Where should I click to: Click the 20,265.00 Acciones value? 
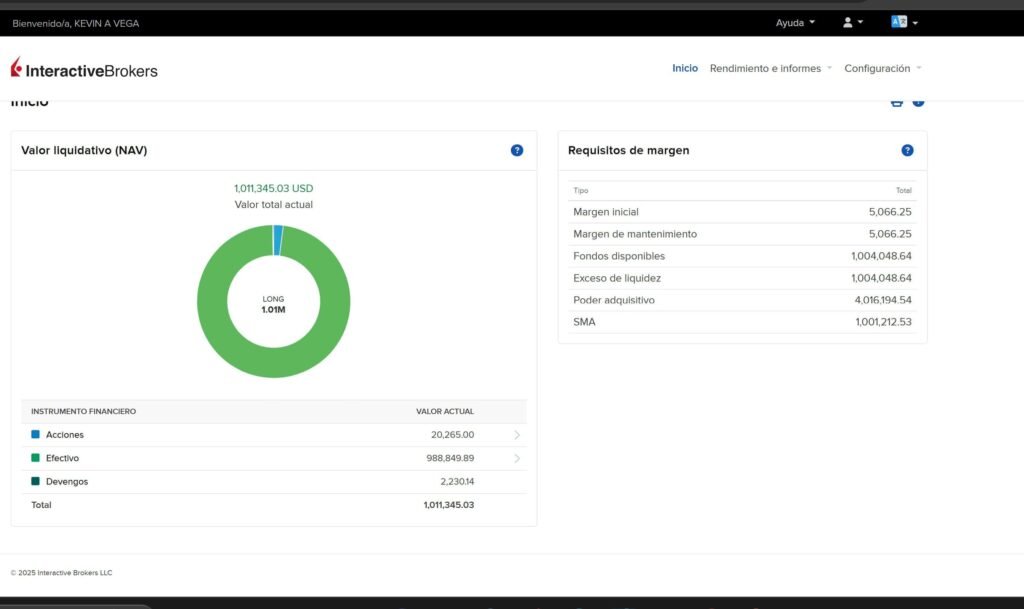453,435
